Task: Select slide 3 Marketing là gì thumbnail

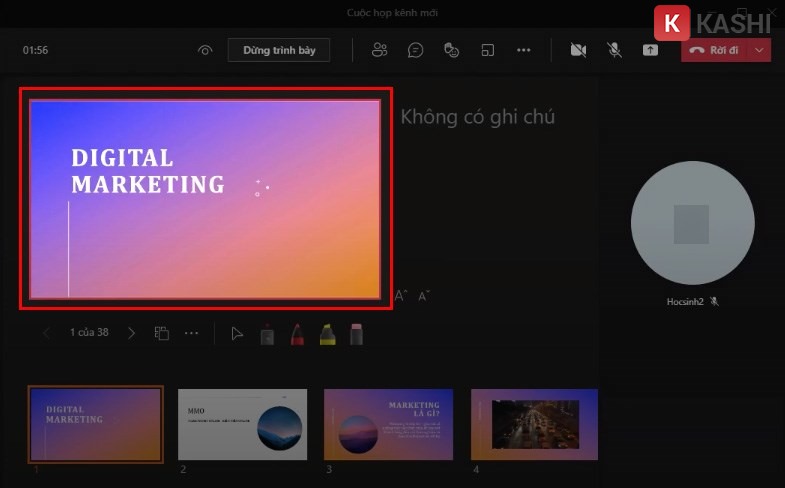Action: click(x=388, y=424)
